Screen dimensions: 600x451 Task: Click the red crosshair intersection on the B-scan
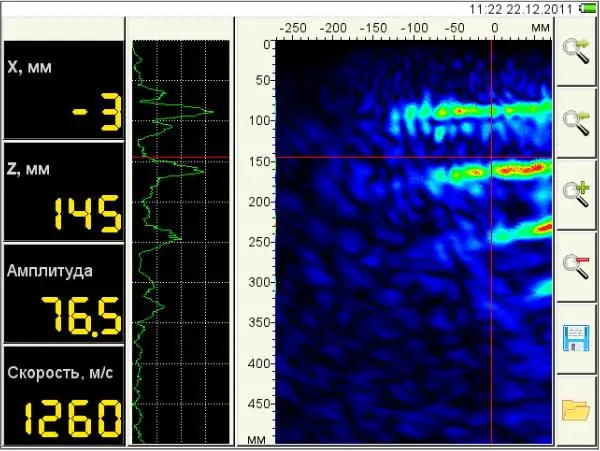coord(492,157)
